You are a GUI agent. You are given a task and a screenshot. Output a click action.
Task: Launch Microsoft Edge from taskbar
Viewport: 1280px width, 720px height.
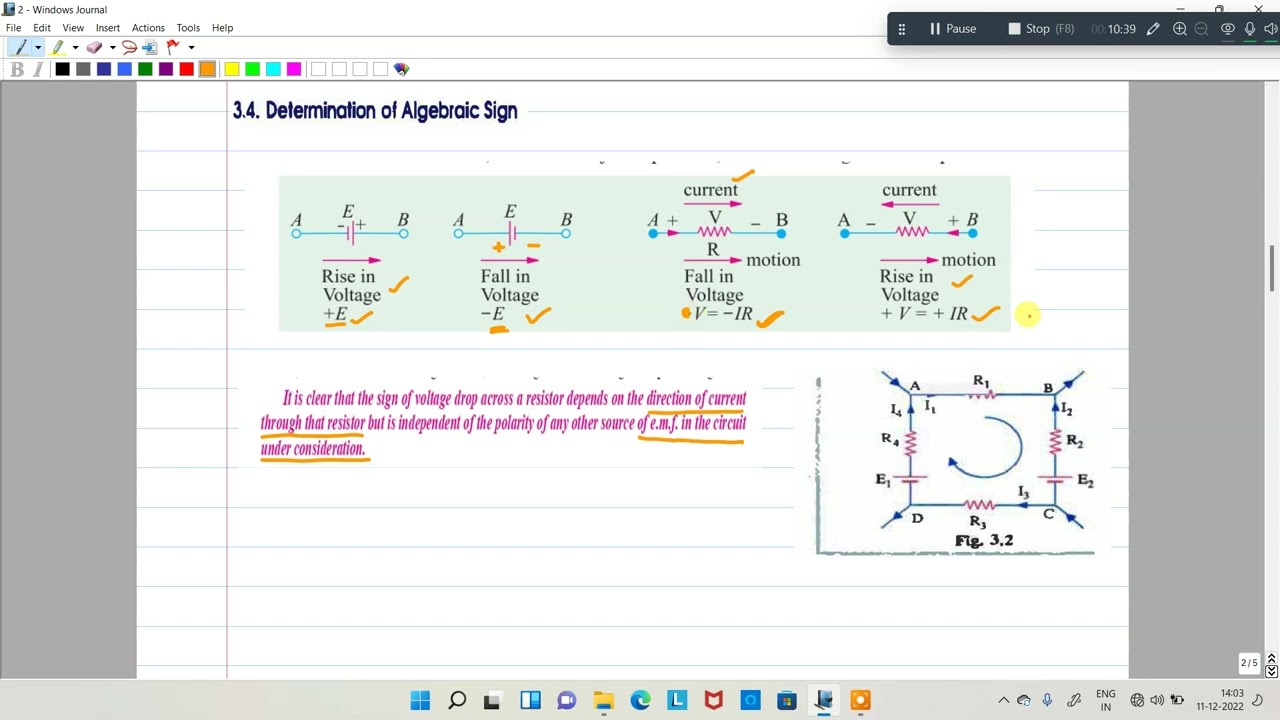click(640, 700)
